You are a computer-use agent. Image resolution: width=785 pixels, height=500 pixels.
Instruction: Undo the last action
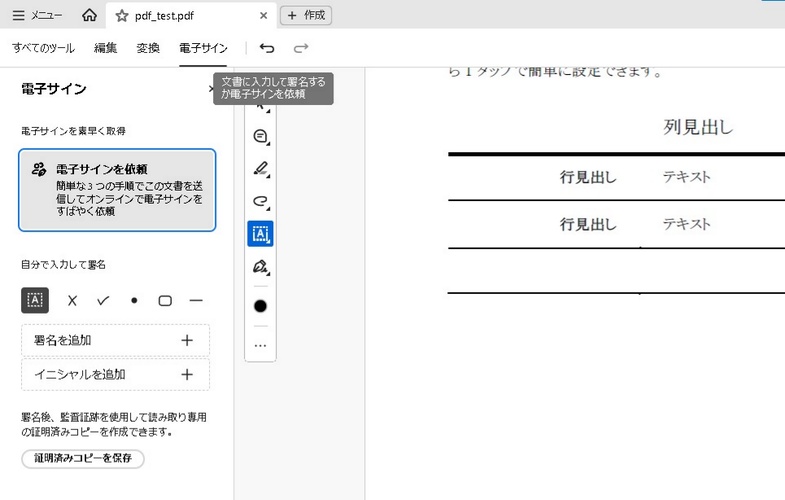click(267, 48)
